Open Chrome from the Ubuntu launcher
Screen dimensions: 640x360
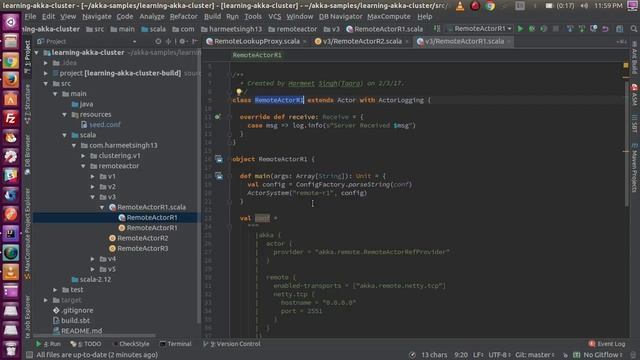[x=11, y=61]
